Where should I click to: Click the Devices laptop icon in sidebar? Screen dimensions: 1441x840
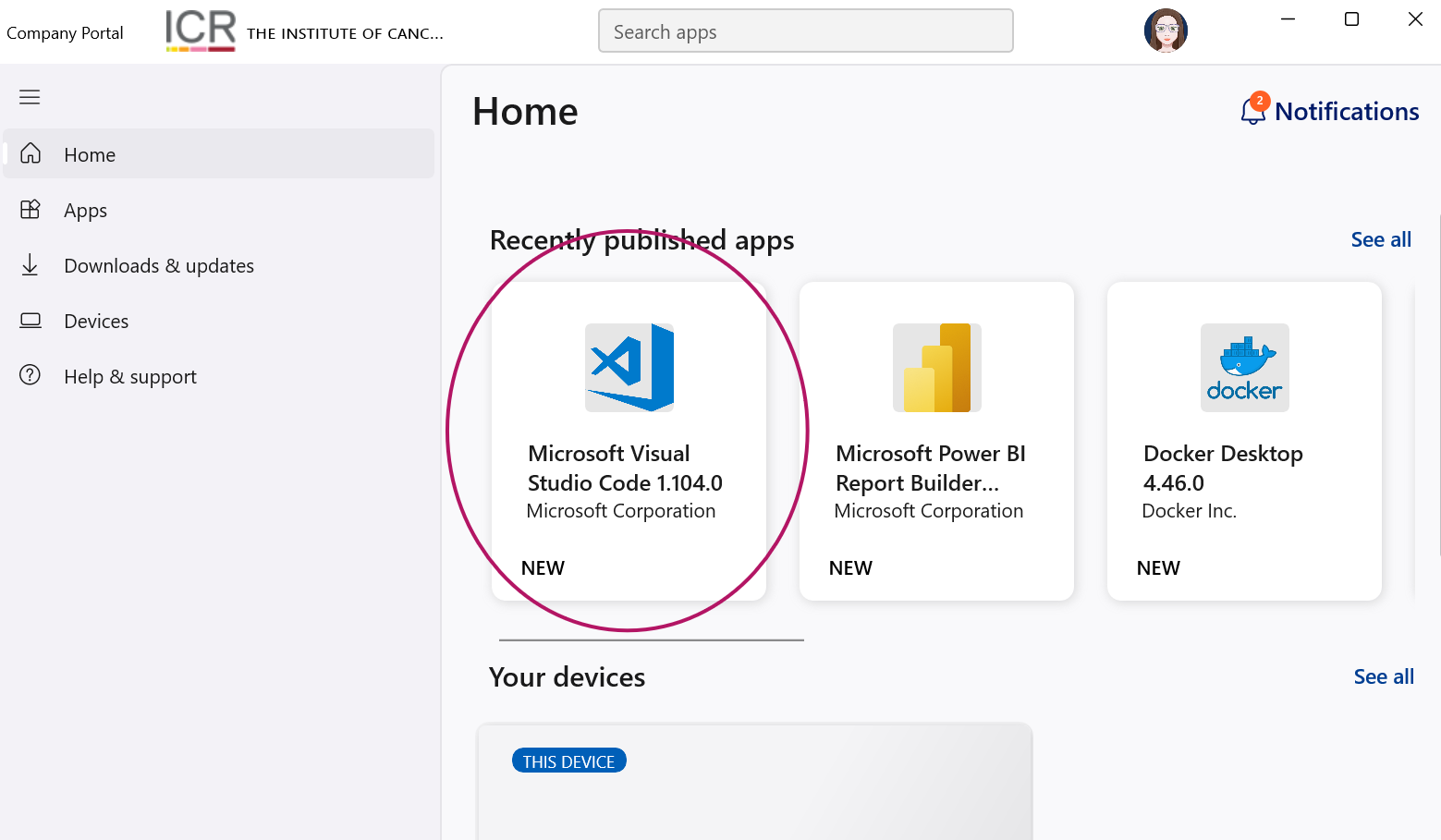(x=31, y=321)
